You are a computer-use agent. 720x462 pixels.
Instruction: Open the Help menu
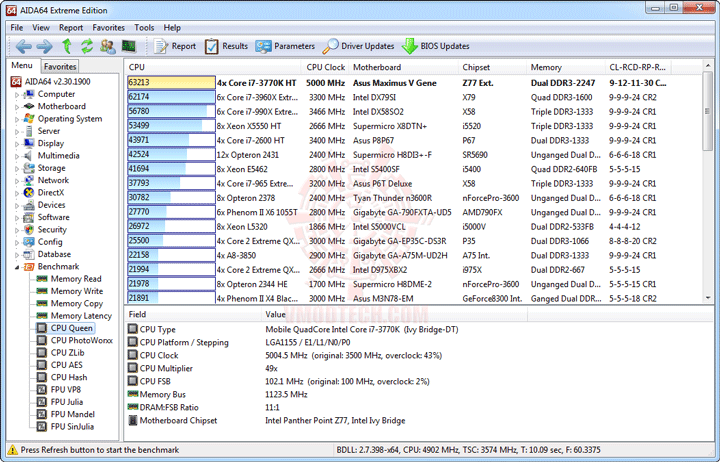coord(172,28)
